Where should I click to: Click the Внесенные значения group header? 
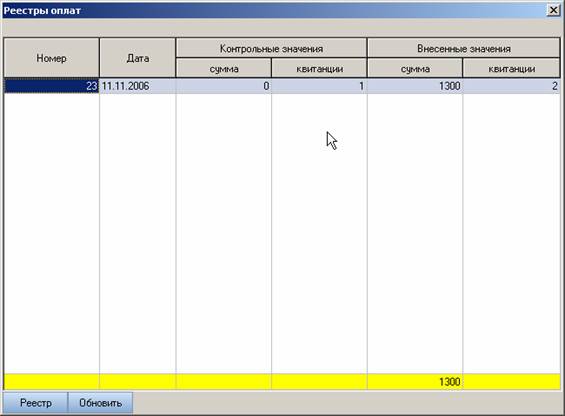(464, 48)
